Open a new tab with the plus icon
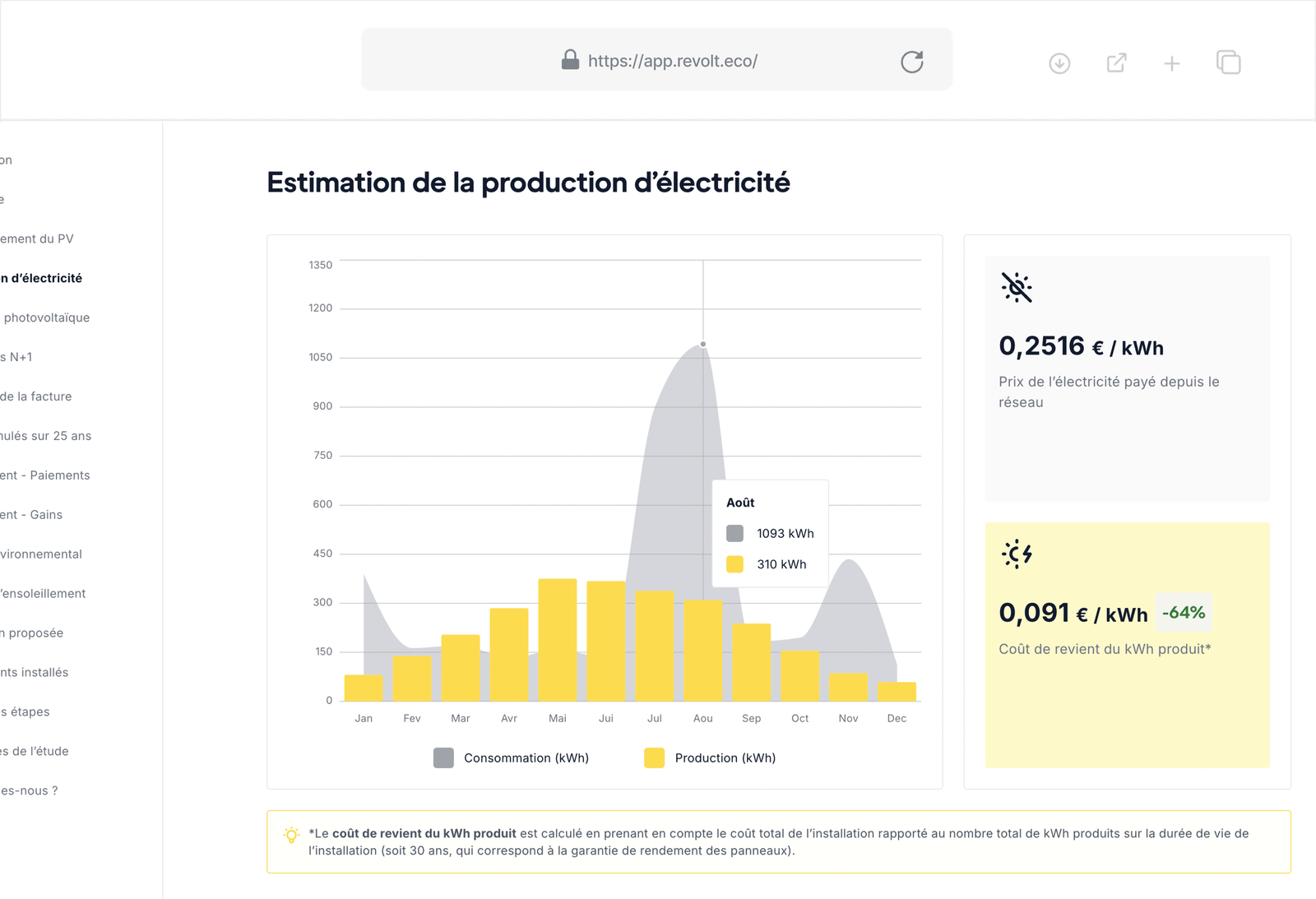This screenshot has width=1316, height=899. (1171, 63)
